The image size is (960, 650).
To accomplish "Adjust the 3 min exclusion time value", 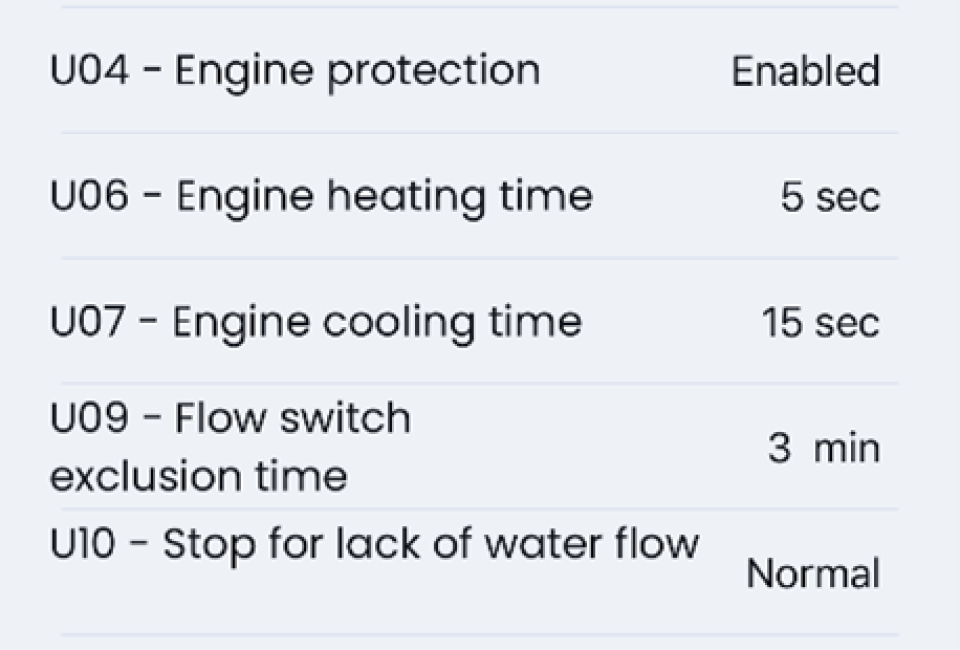I will coord(824,448).
